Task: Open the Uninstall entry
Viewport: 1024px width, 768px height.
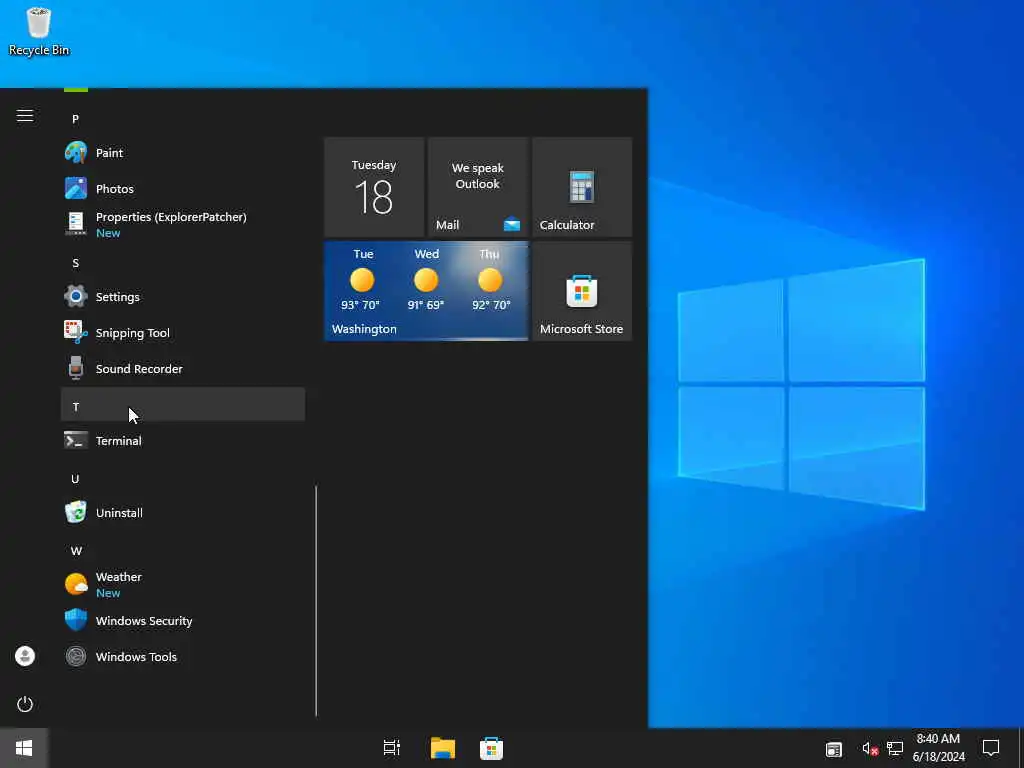Action: pos(183,513)
